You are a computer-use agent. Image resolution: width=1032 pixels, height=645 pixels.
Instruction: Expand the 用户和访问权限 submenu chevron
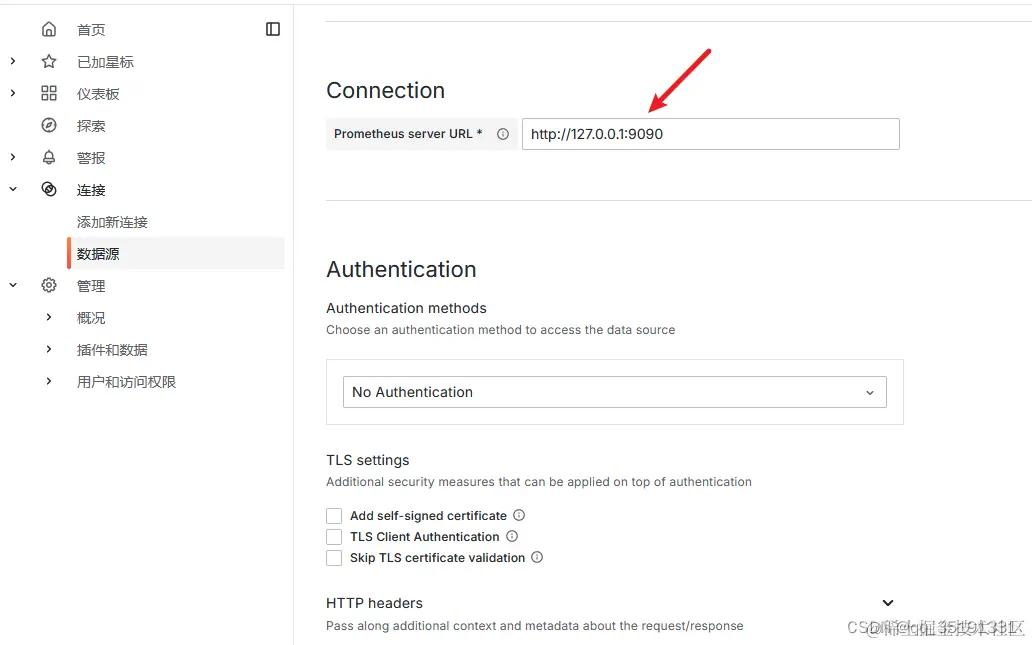click(x=49, y=381)
